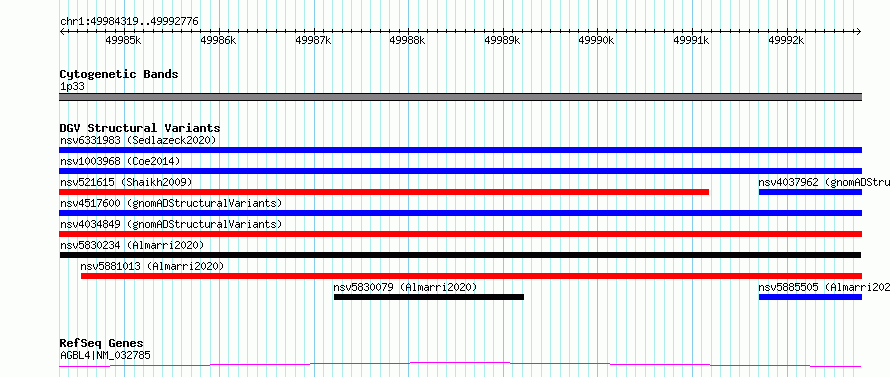Click the Cytogenetic Bands track heading
This screenshot has height=377, width=890.
click(119, 74)
